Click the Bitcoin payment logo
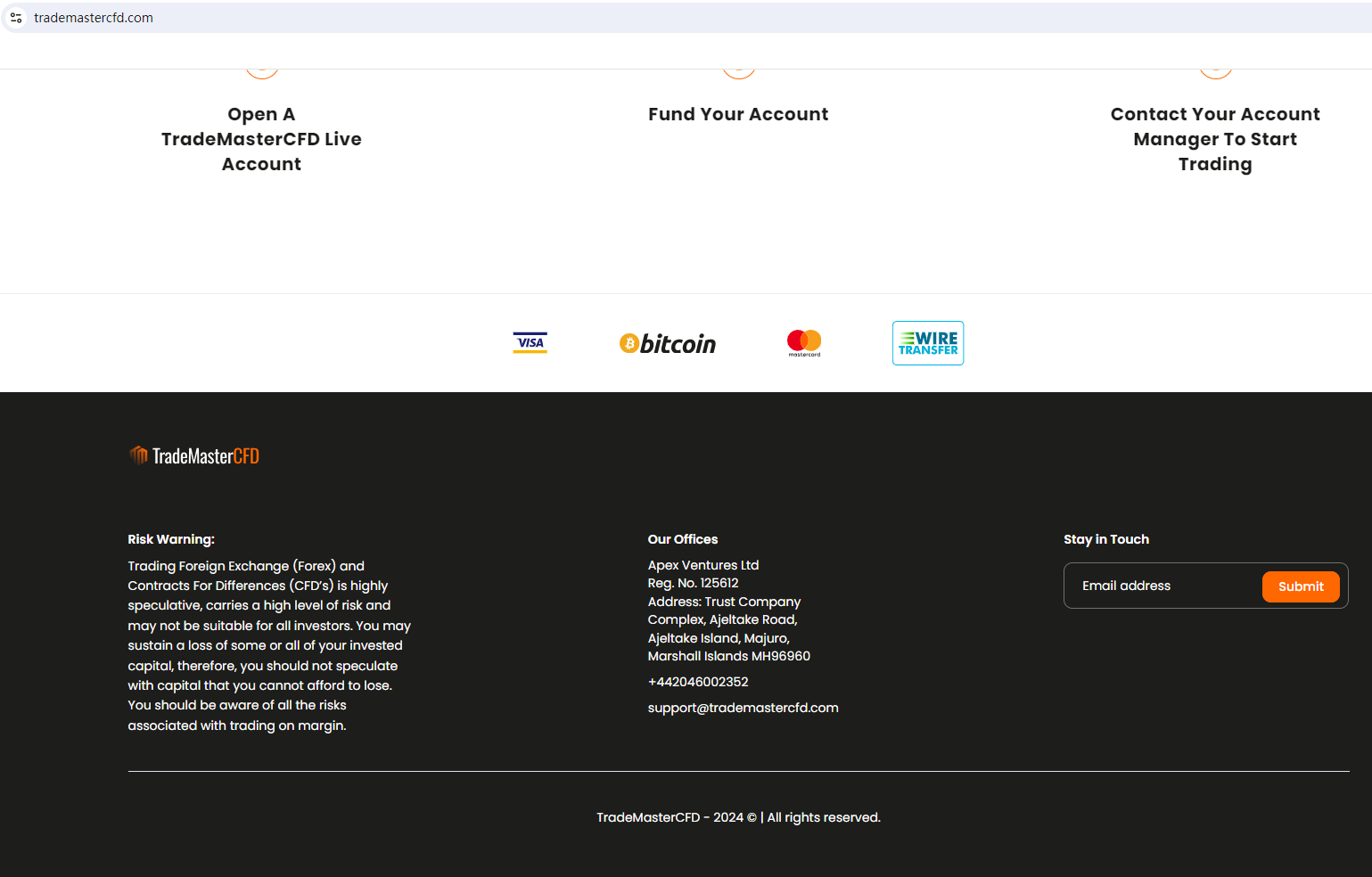Image resolution: width=1372 pixels, height=877 pixels. tap(668, 344)
